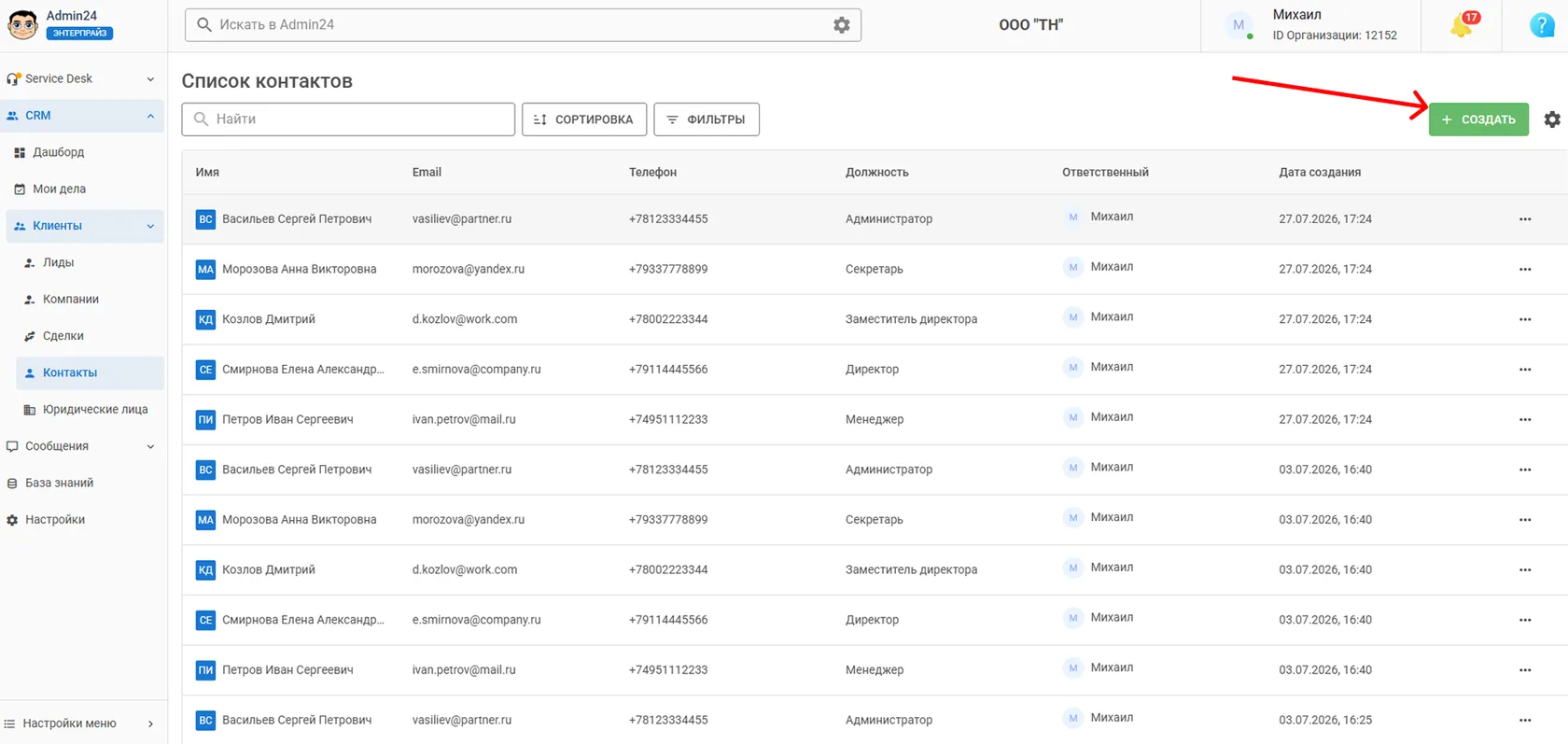Open Настройки in the sidebar
This screenshot has height=744, width=1568.
click(x=54, y=520)
